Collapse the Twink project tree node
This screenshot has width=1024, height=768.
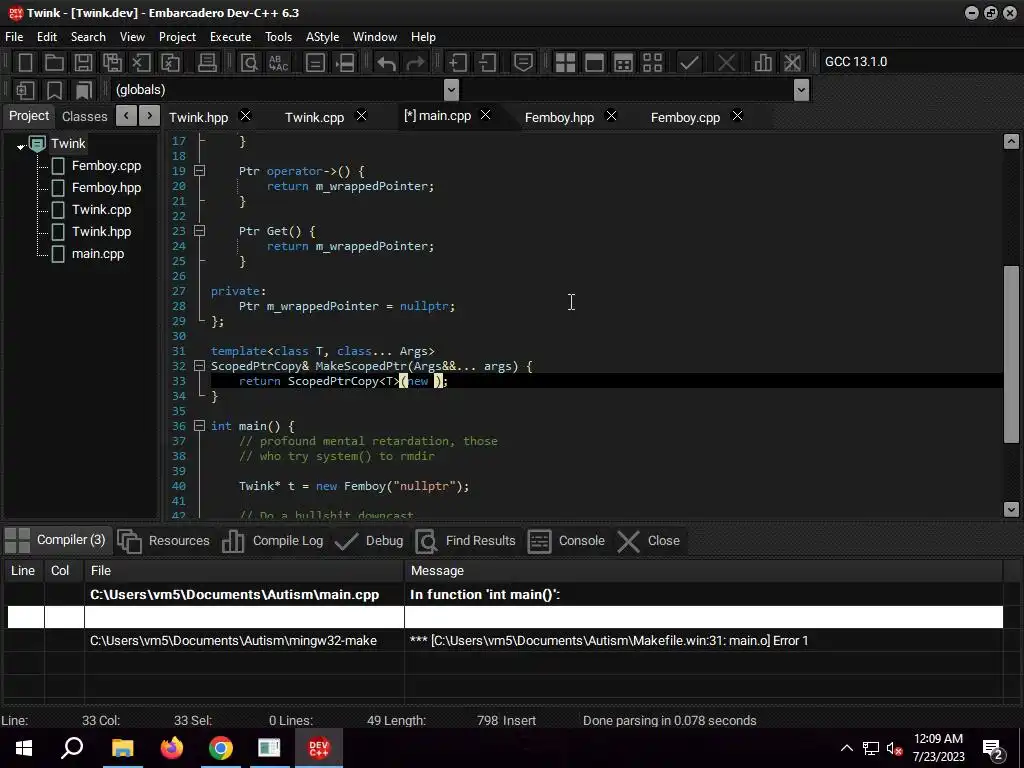coord(21,146)
